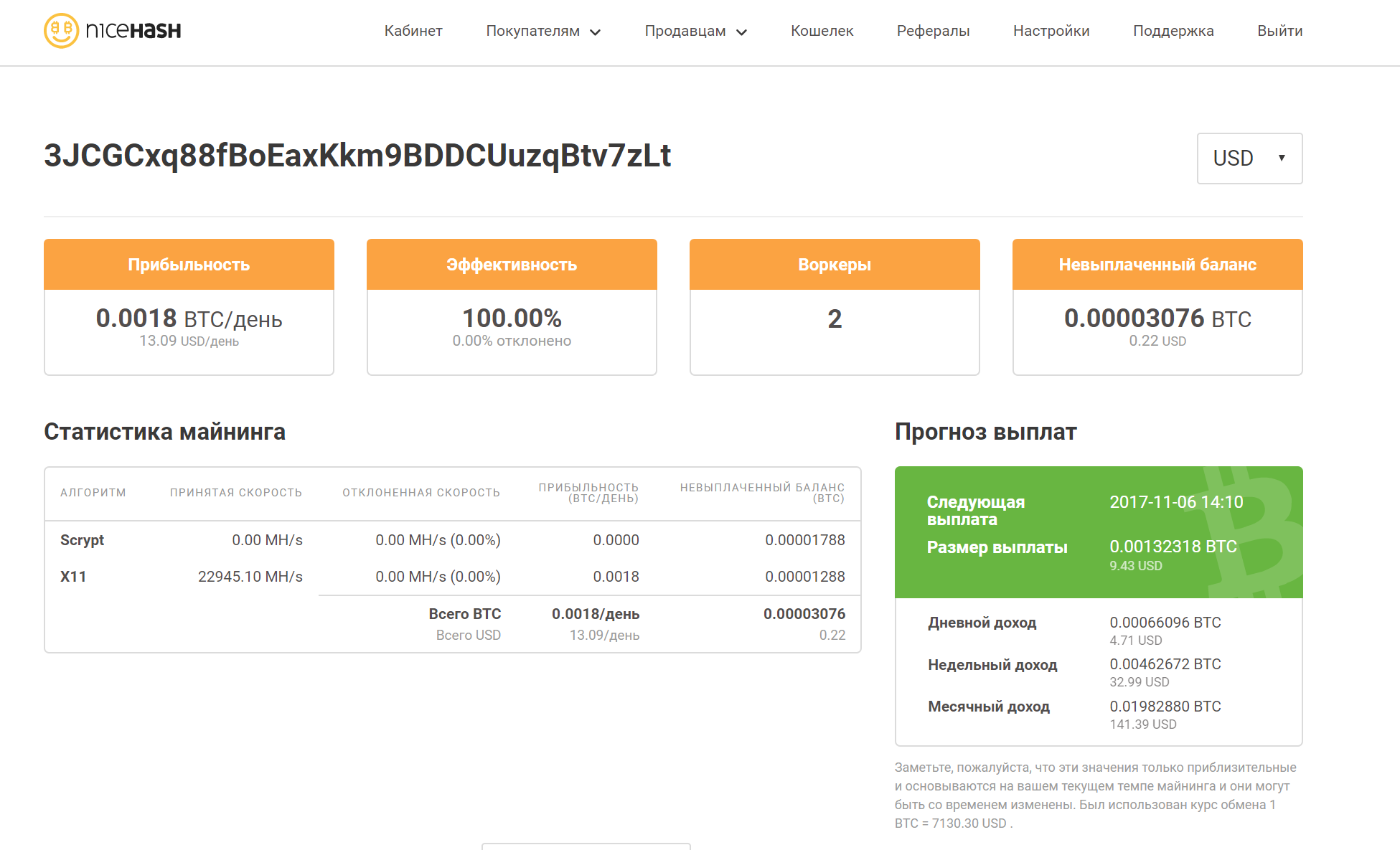Image resolution: width=1400 pixels, height=850 pixels.
Task: Open Настройки in the top navigation
Action: coord(1051,31)
